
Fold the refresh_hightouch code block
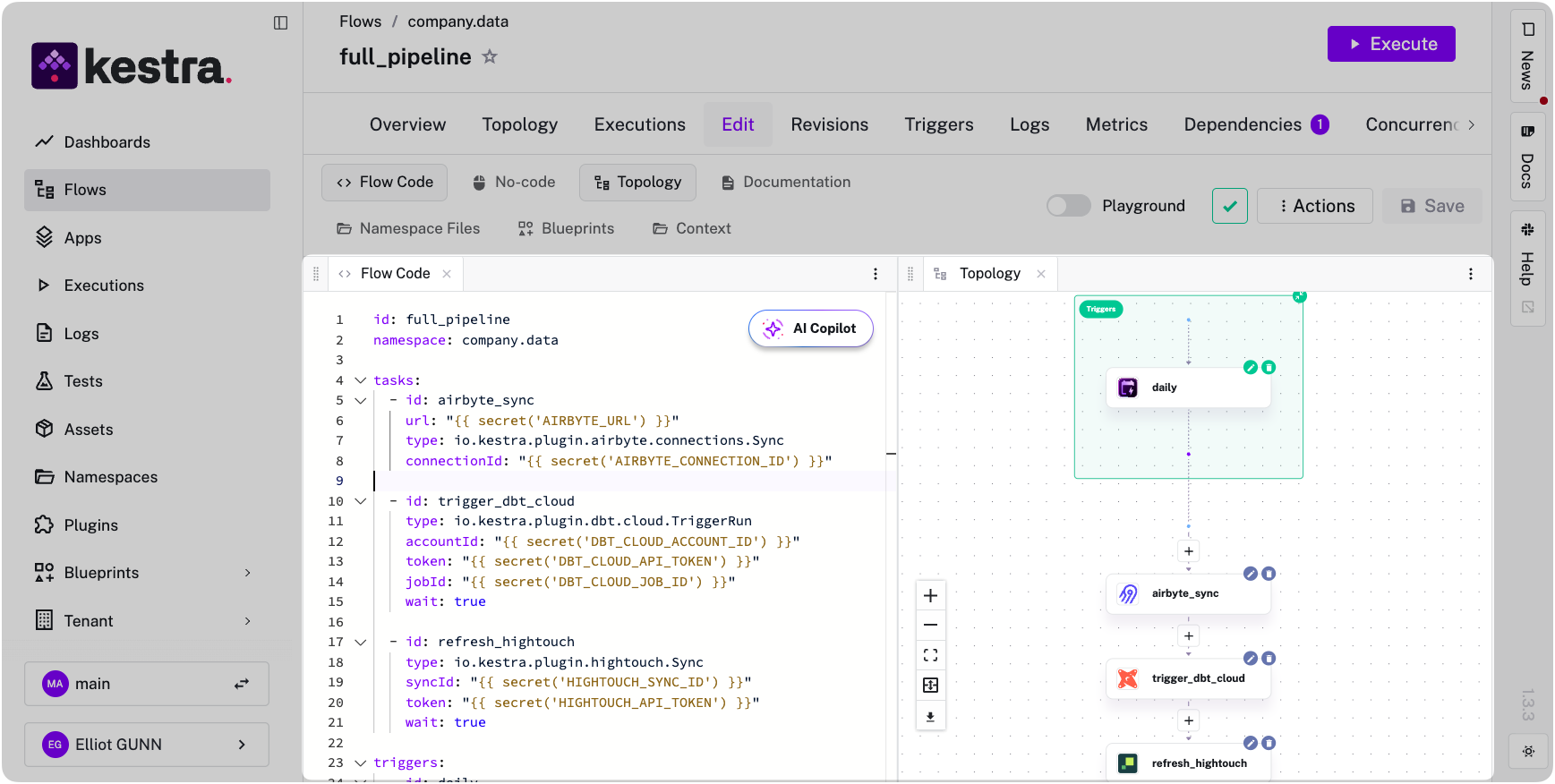coord(361,642)
